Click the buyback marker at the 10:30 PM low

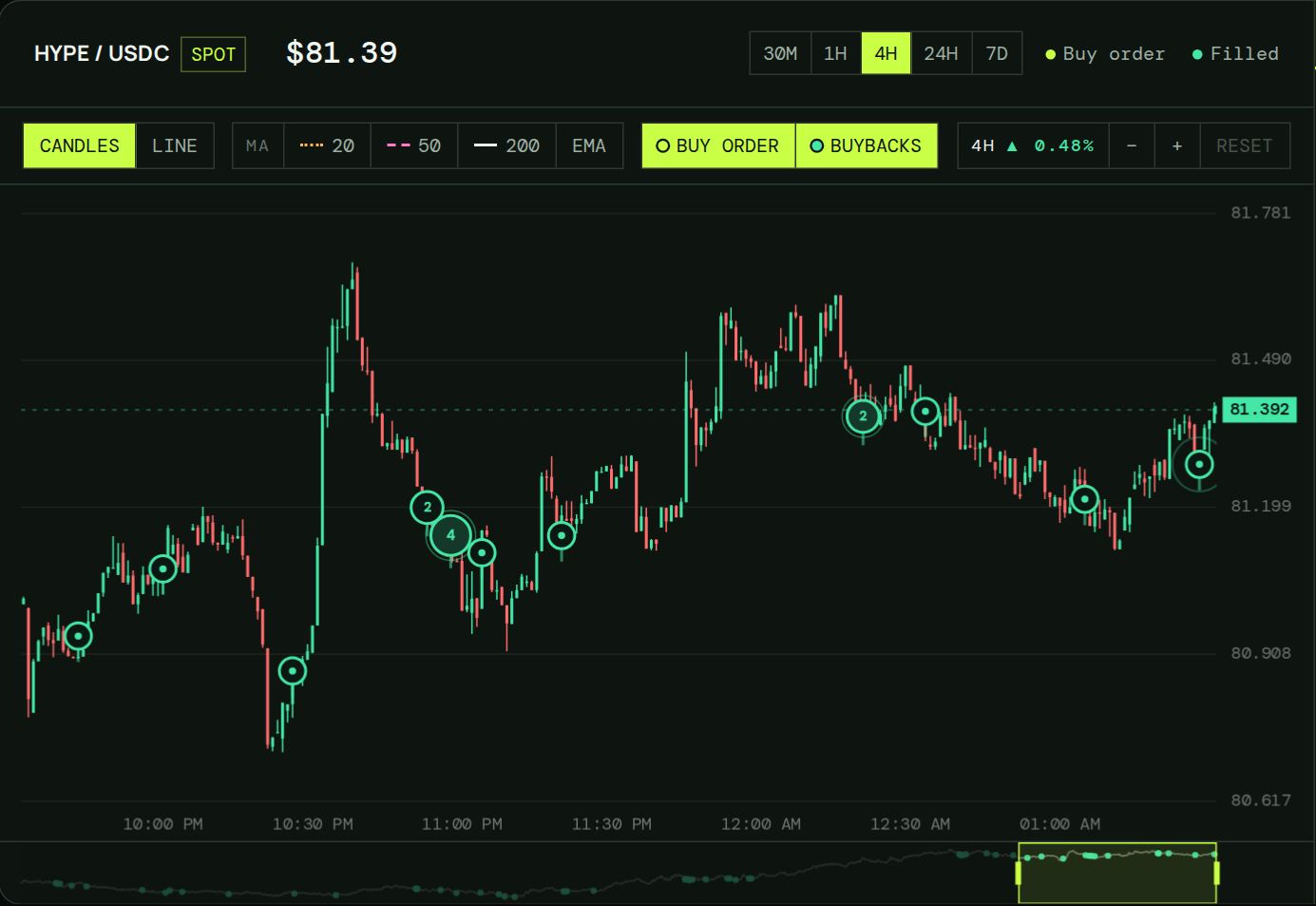click(x=293, y=671)
